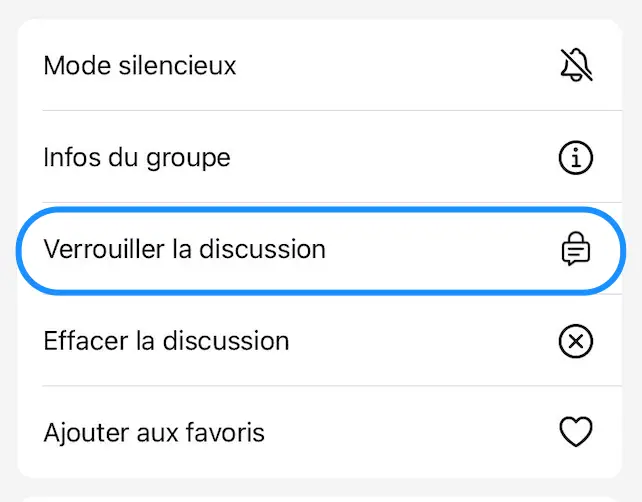
Task: Click the word silencieux in first row
Action: pyautogui.click(x=177, y=65)
